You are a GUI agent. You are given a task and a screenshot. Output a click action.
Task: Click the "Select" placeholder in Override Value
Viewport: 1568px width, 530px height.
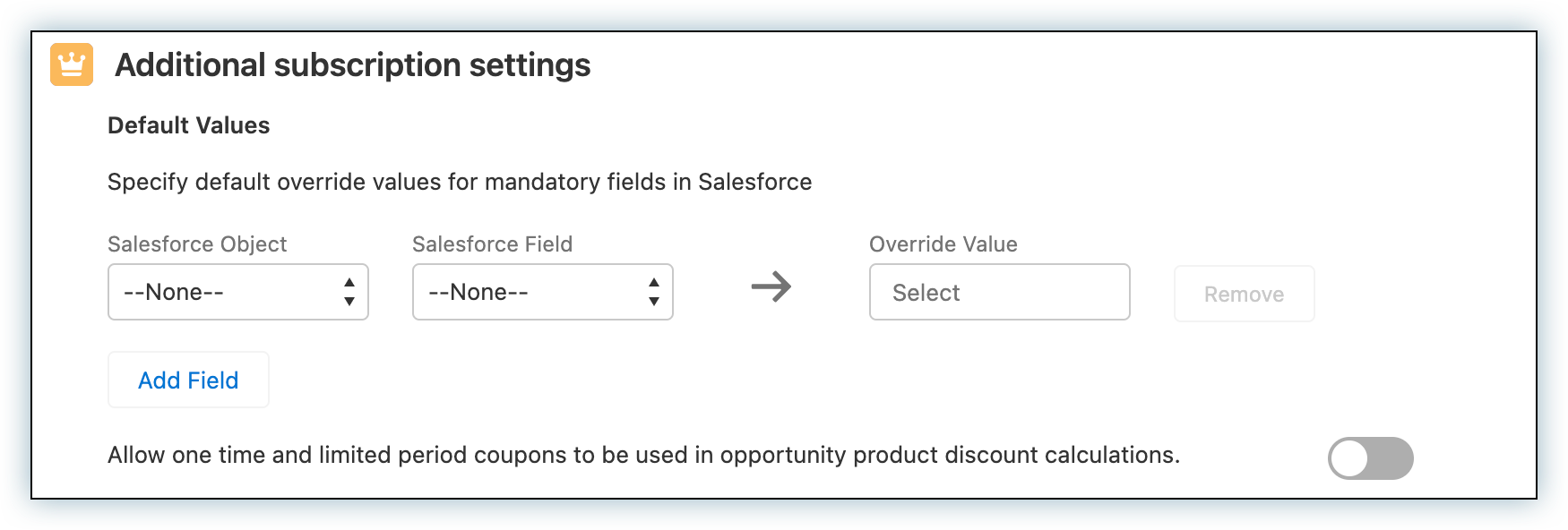[x=926, y=293]
